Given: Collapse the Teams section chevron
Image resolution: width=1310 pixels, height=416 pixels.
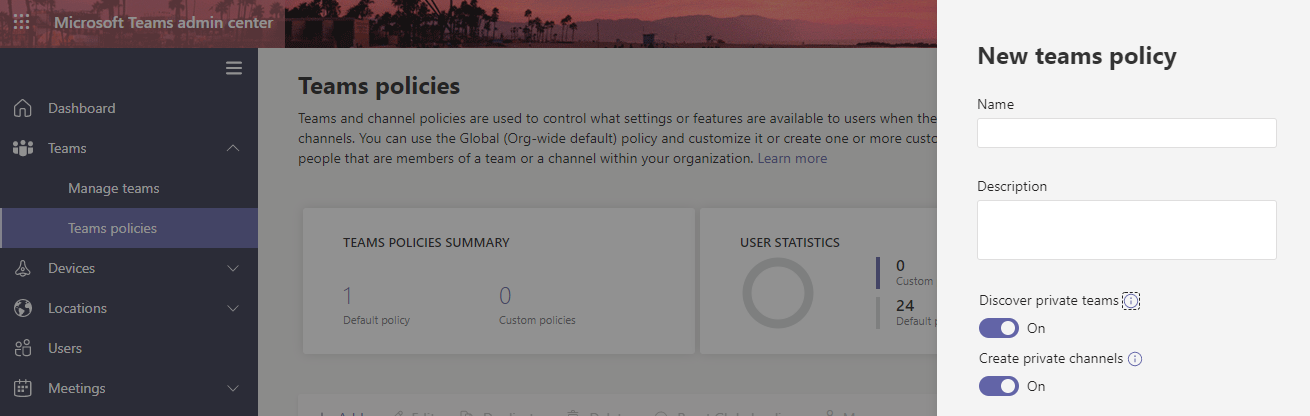Looking at the screenshot, I should point(233,148).
